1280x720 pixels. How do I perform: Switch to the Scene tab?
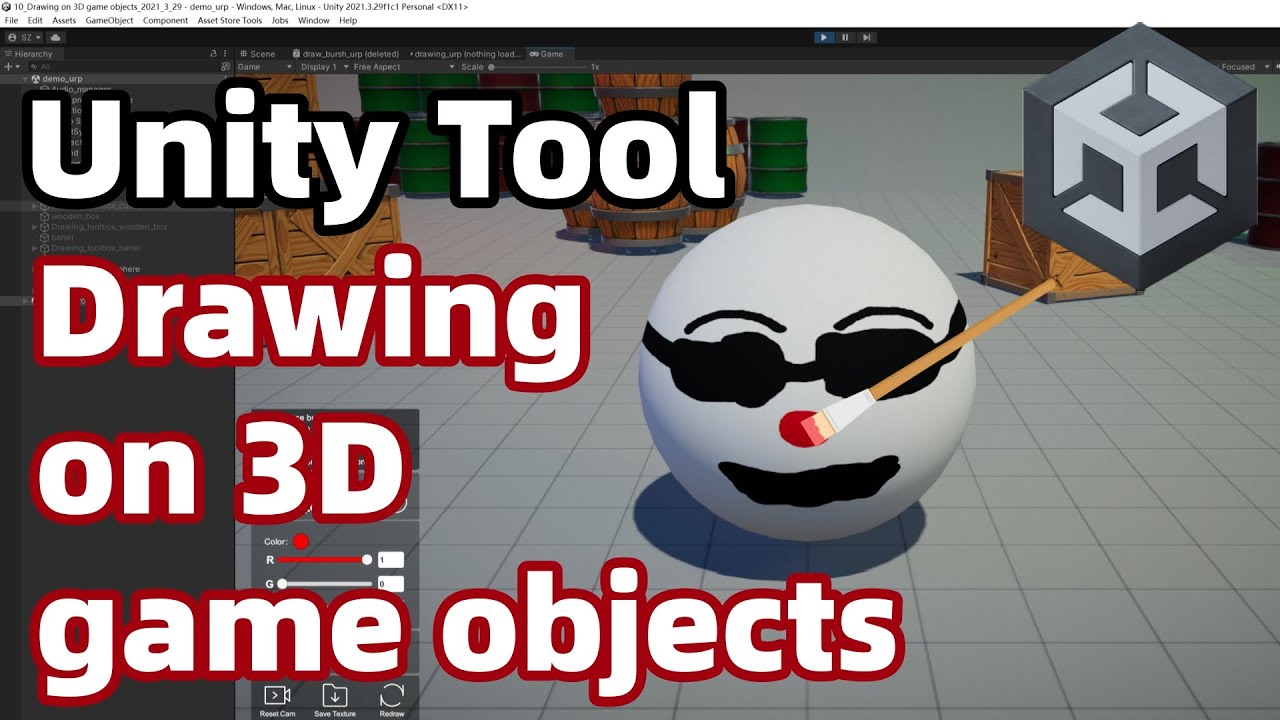pos(258,54)
